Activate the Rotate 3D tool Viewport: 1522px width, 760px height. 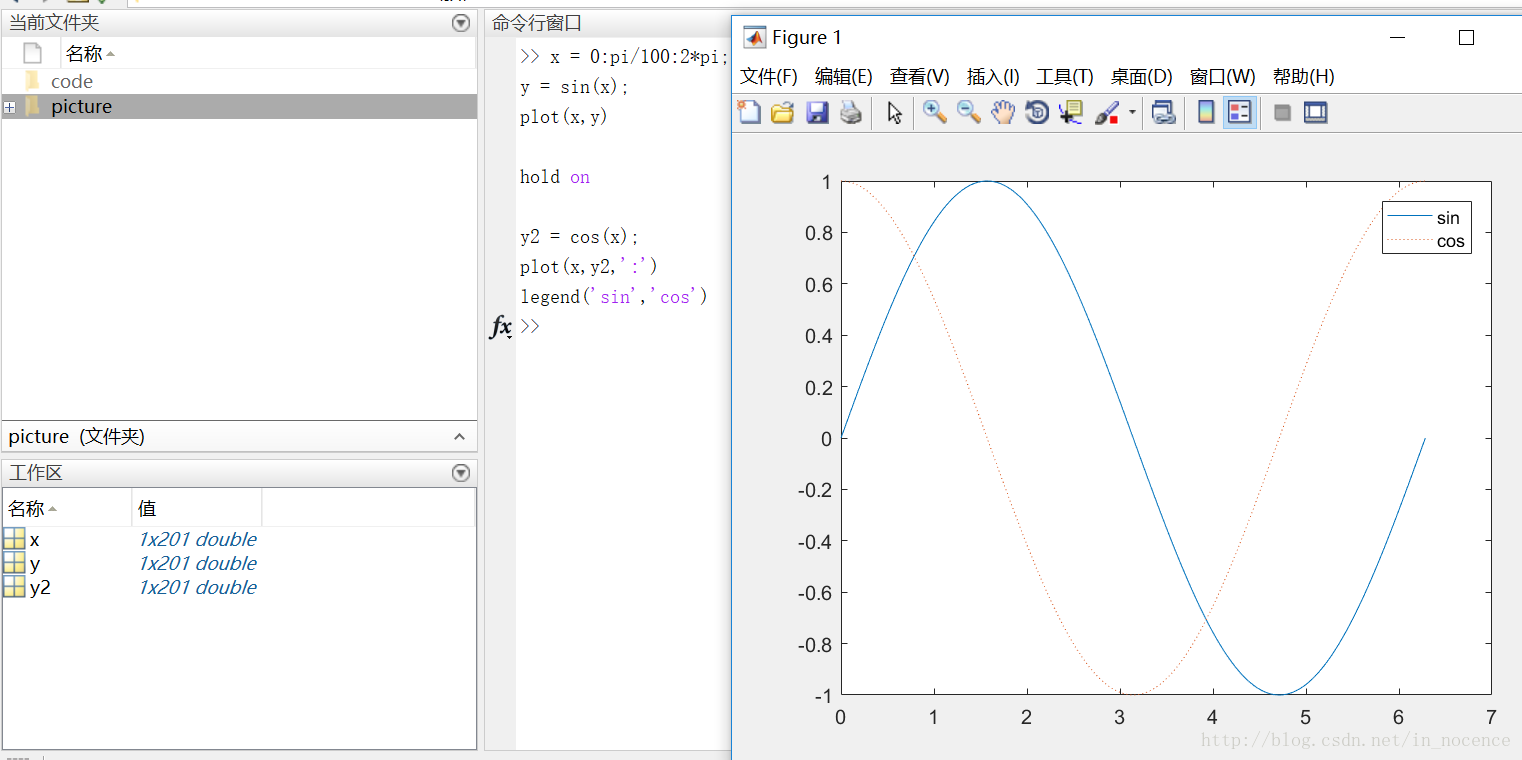[x=1037, y=113]
